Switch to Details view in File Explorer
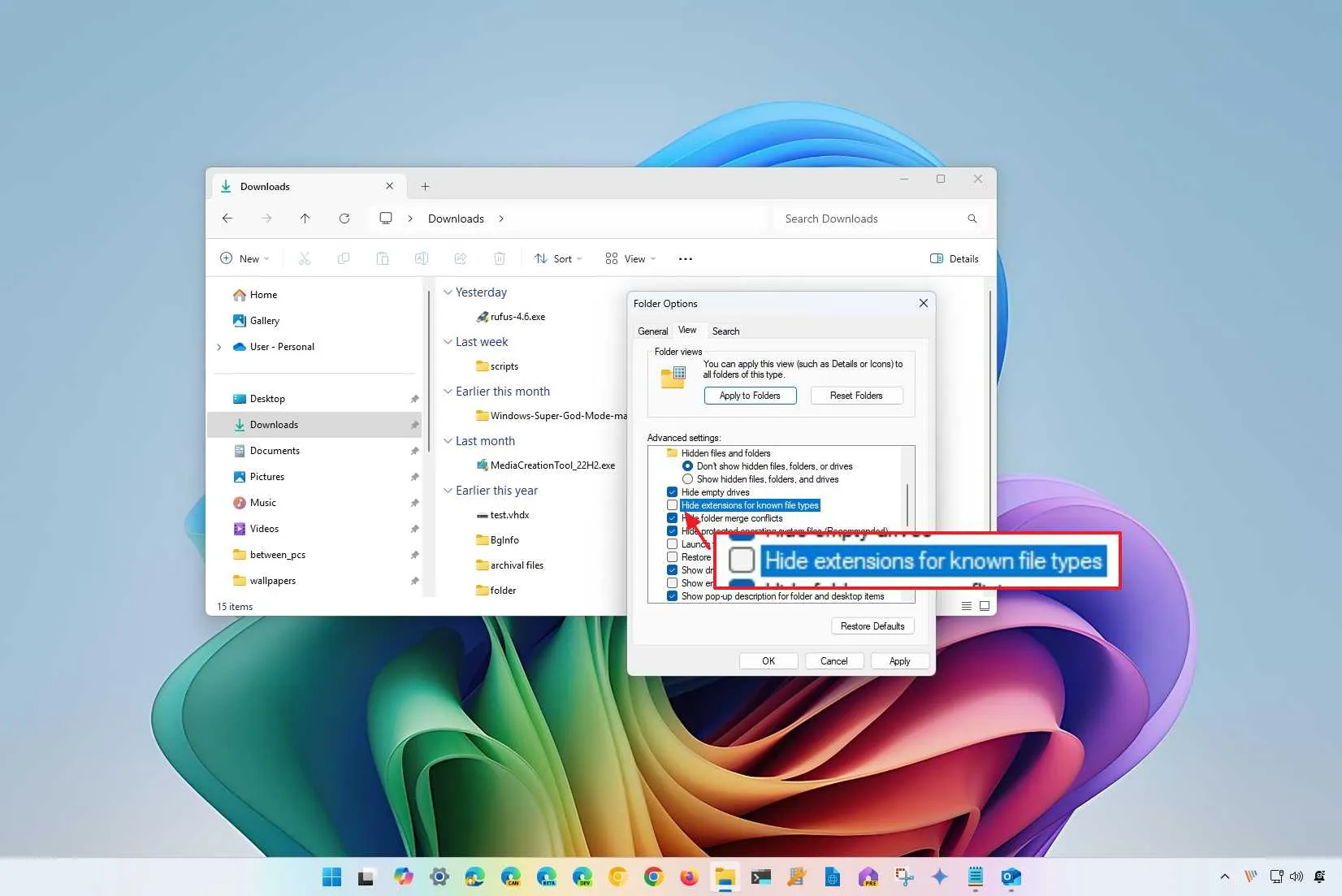The image size is (1342, 896). pos(955,258)
